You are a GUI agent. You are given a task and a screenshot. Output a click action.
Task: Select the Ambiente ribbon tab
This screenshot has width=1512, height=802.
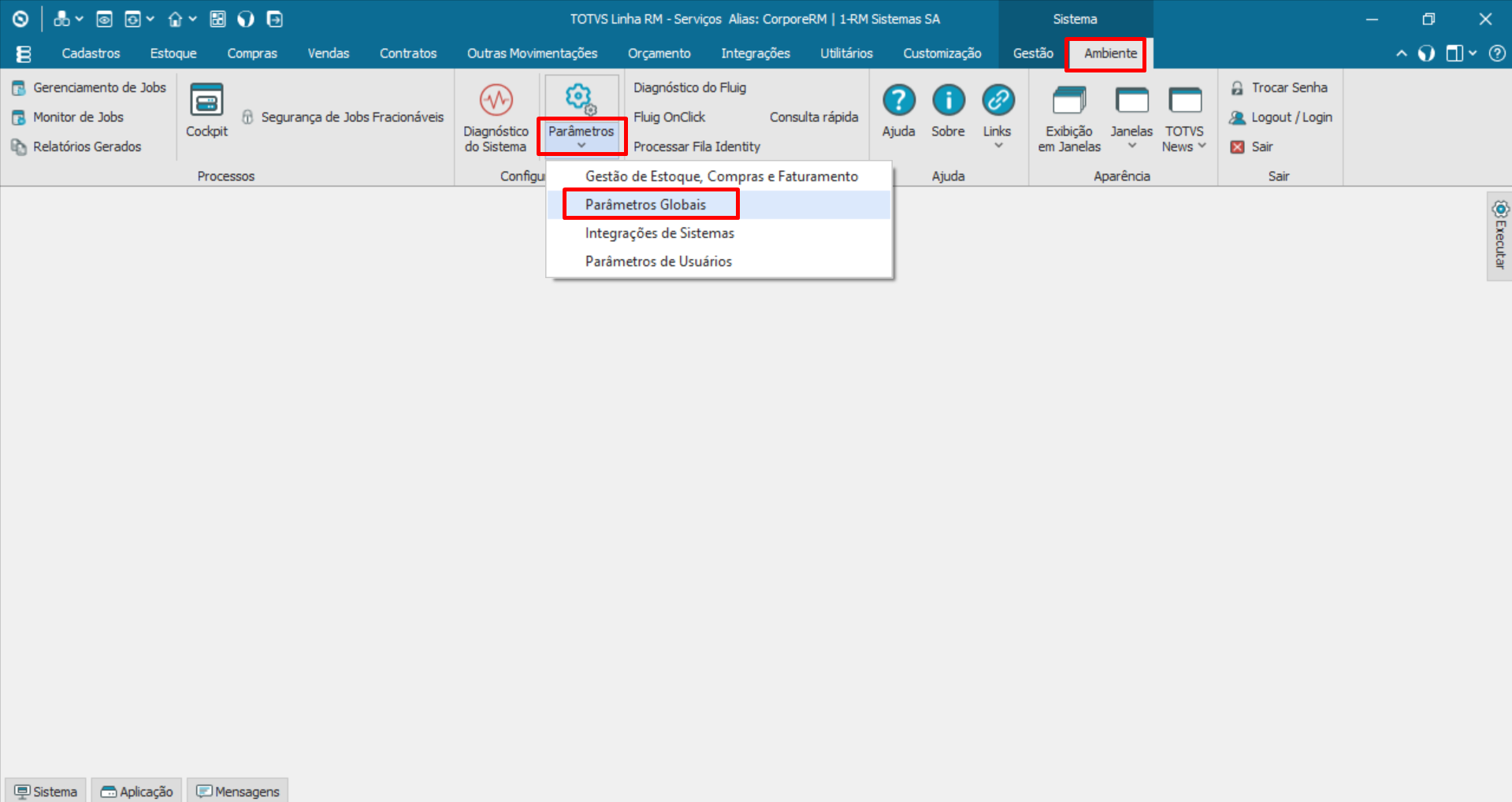[1111, 54]
